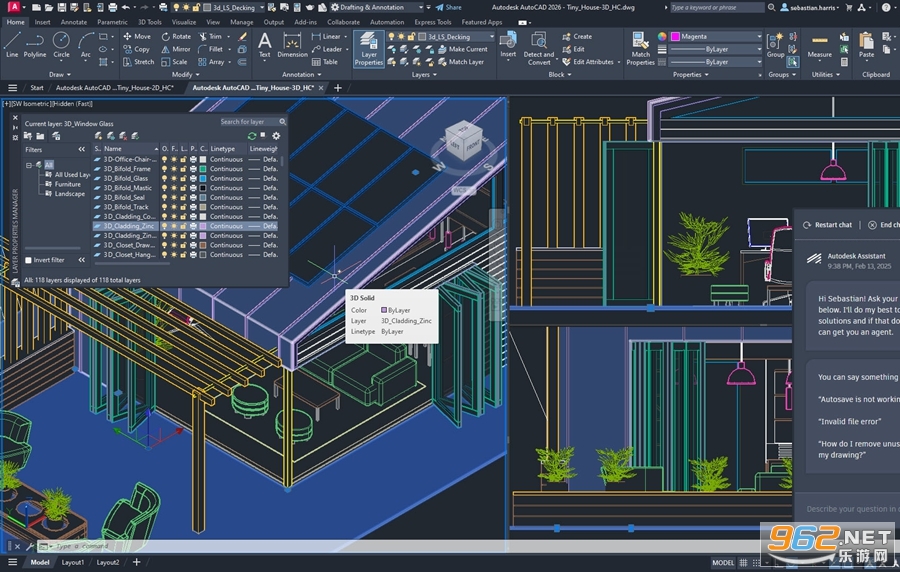Click Refresh icon in layer manager

click(x=251, y=136)
